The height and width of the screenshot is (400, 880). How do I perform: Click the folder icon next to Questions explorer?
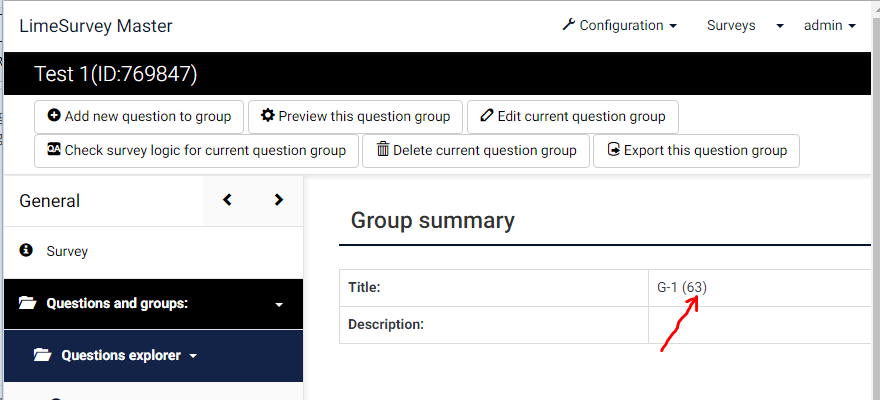42,355
